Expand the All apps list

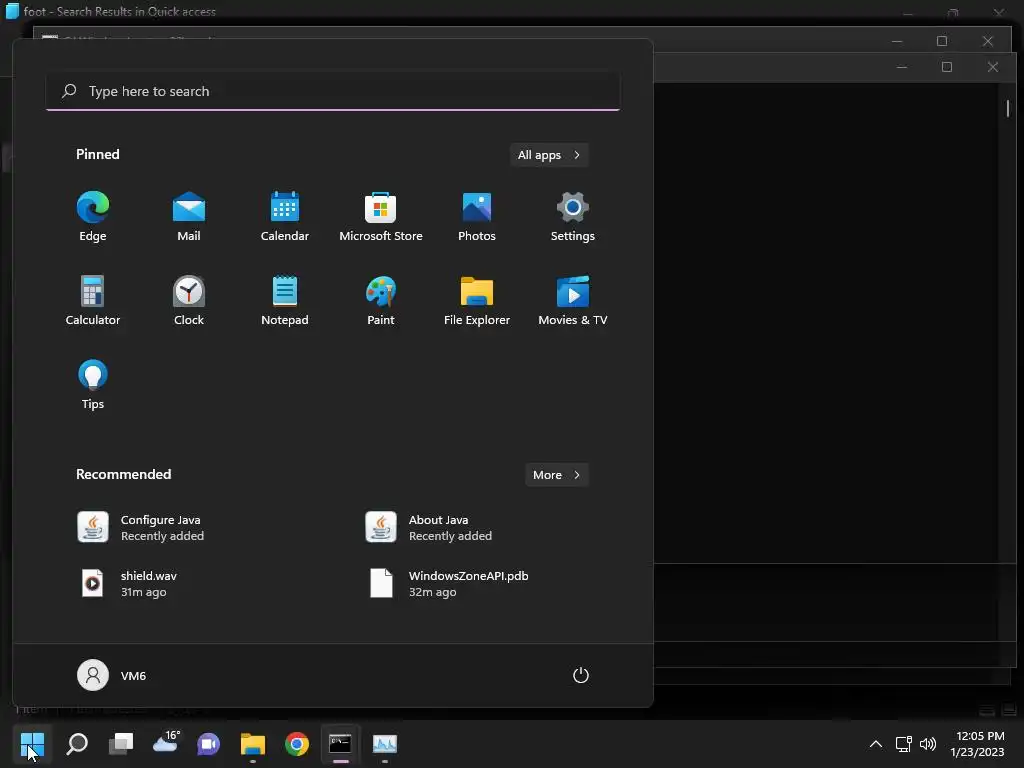(549, 155)
